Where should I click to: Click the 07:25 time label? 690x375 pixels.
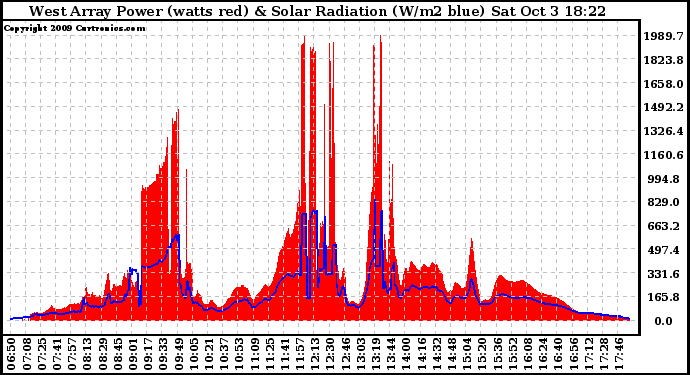pos(42,354)
